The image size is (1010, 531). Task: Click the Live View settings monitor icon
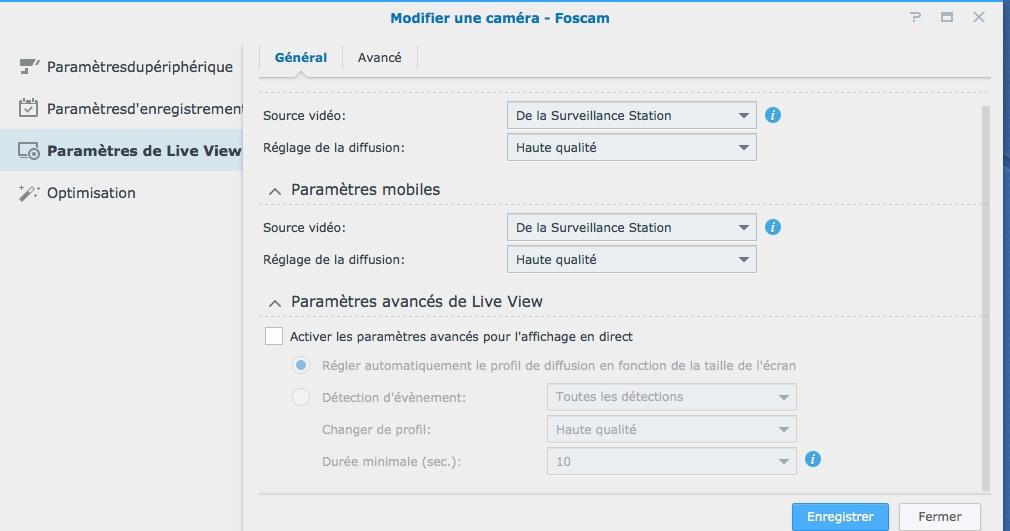[29, 151]
